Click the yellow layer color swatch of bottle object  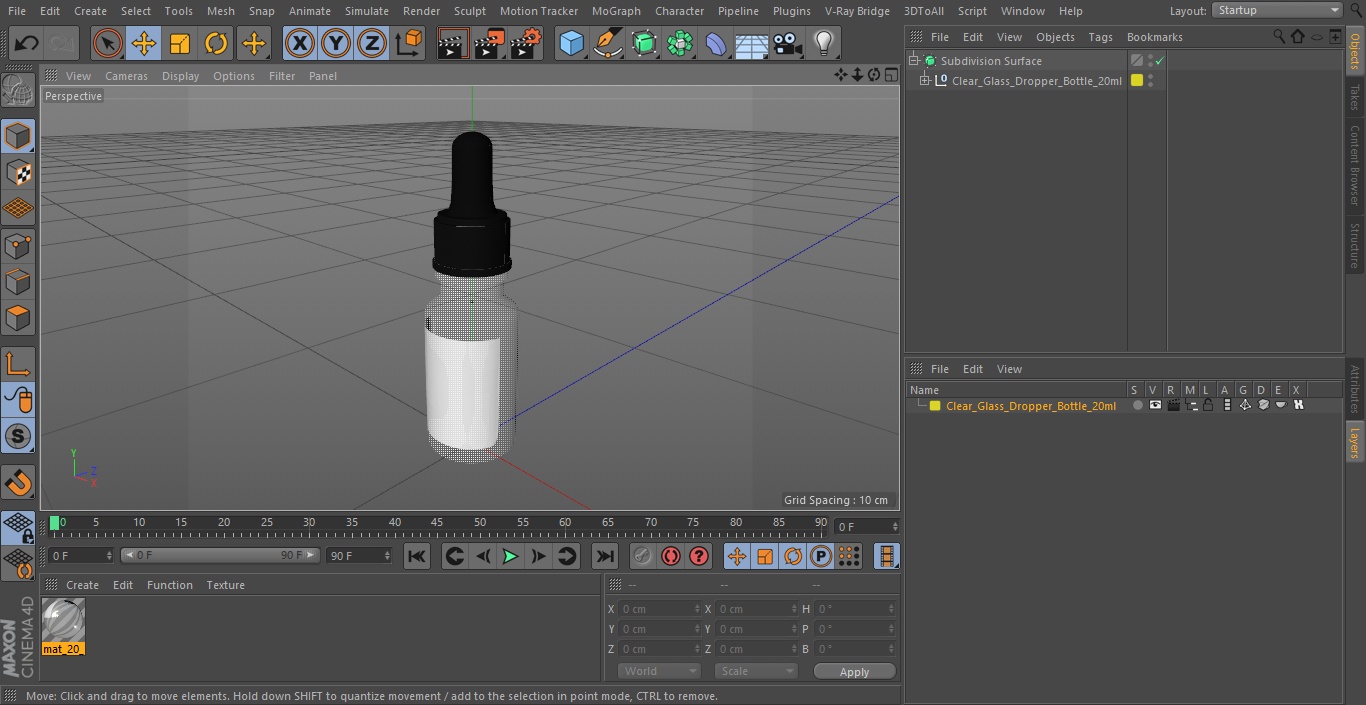[1137, 81]
